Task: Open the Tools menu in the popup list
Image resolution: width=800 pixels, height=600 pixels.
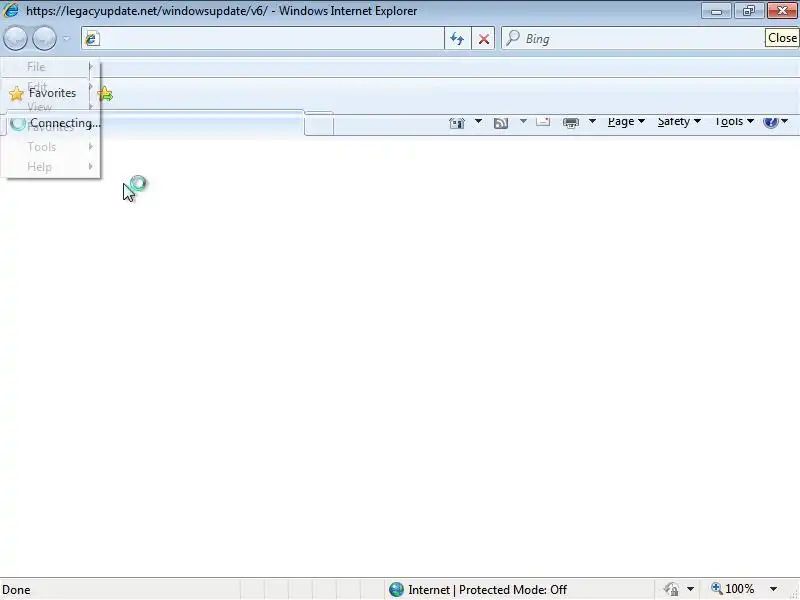Action: click(51, 147)
